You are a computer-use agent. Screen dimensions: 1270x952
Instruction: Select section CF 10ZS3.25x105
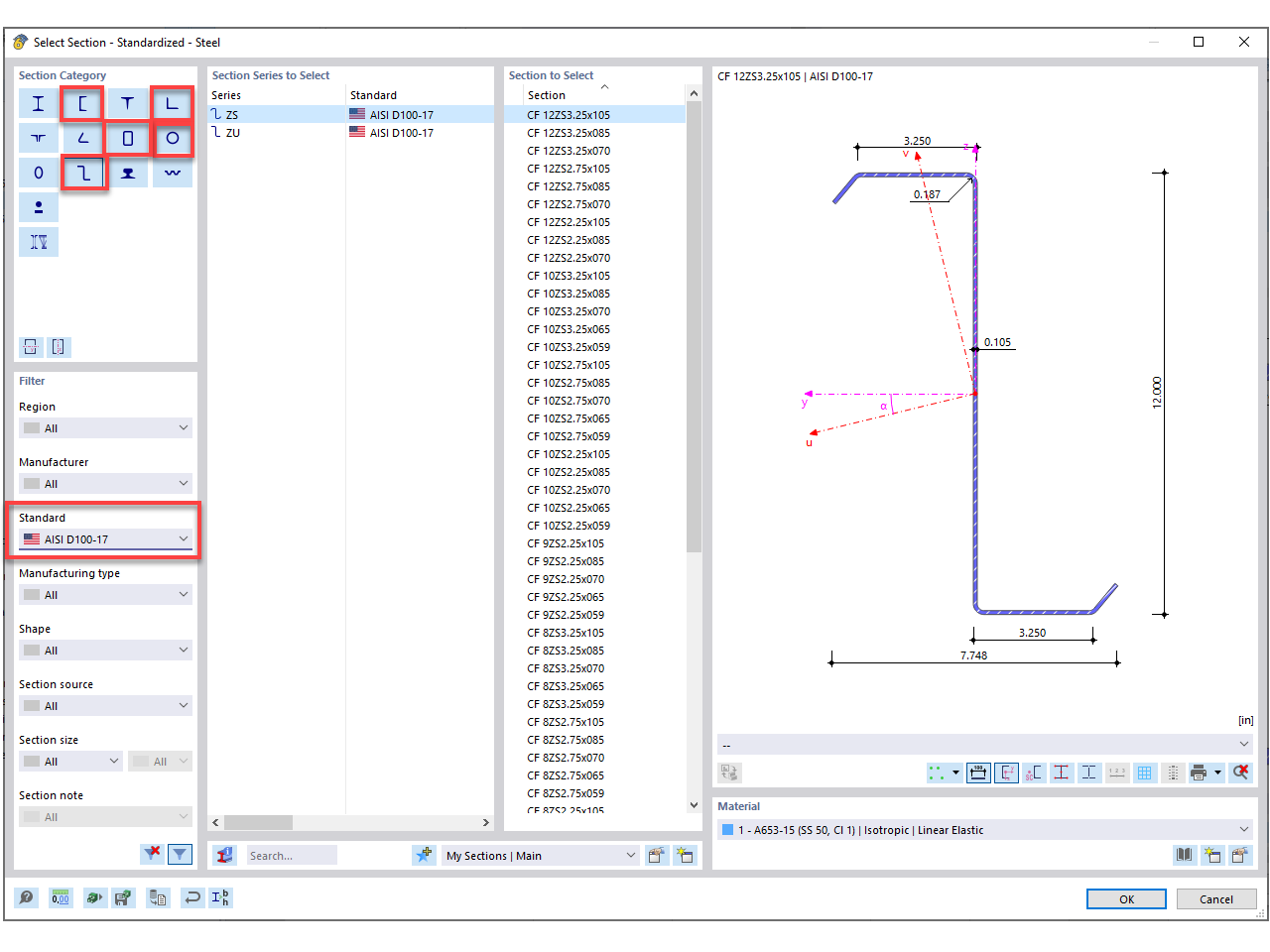(x=569, y=276)
